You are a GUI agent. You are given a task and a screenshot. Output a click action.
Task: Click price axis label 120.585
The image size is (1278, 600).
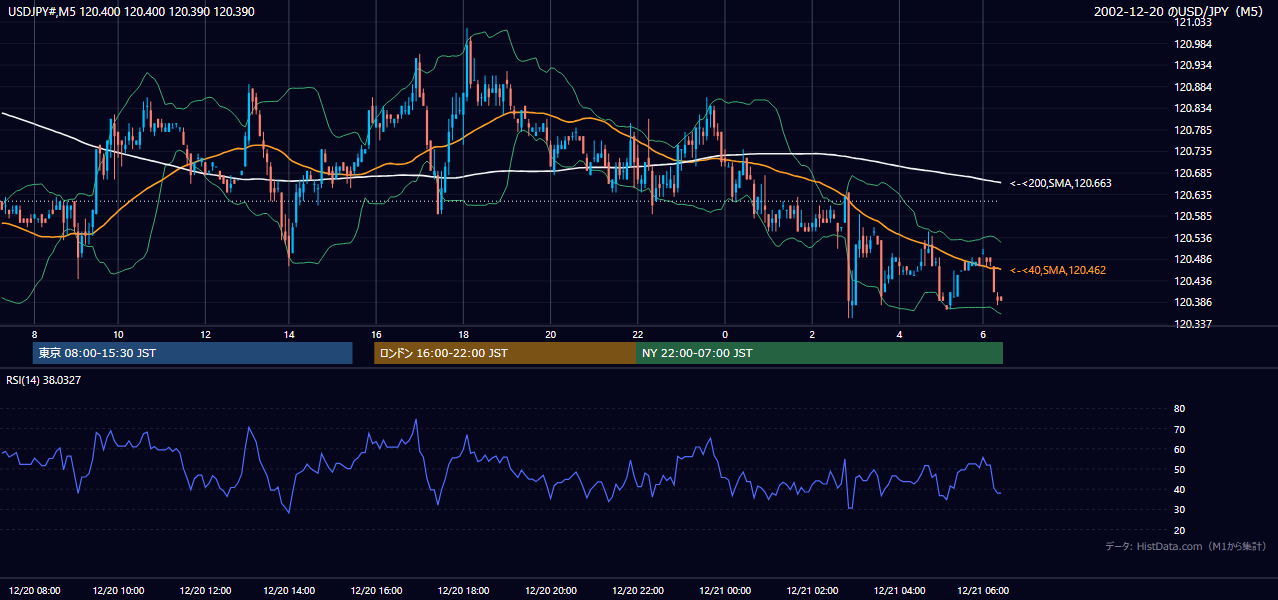[1194, 216]
